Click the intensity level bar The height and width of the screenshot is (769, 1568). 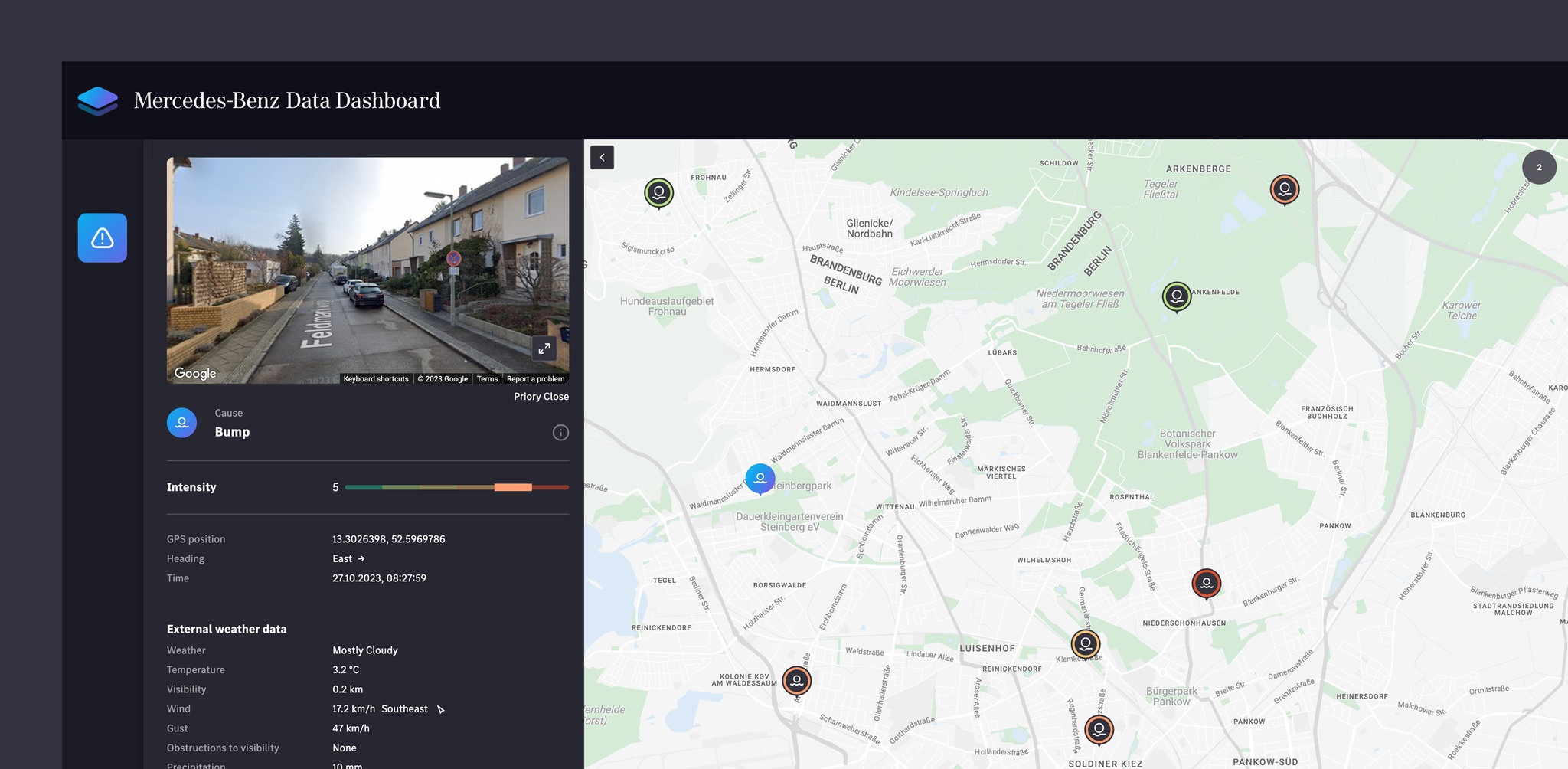click(x=456, y=487)
